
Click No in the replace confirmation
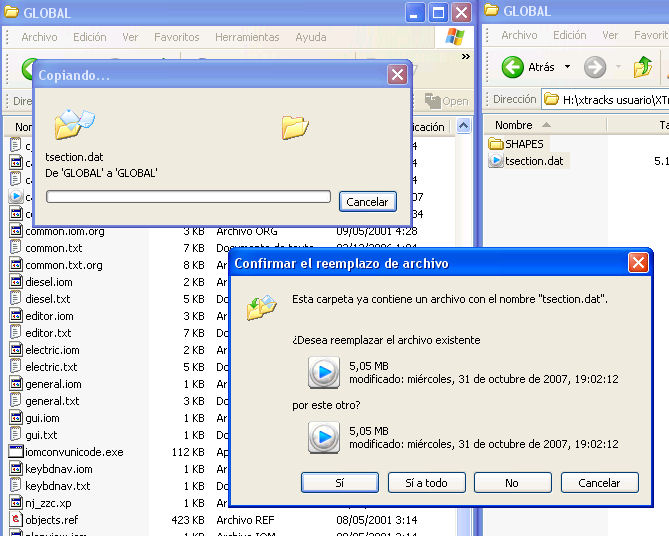pyautogui.click(x=512, y=482)
